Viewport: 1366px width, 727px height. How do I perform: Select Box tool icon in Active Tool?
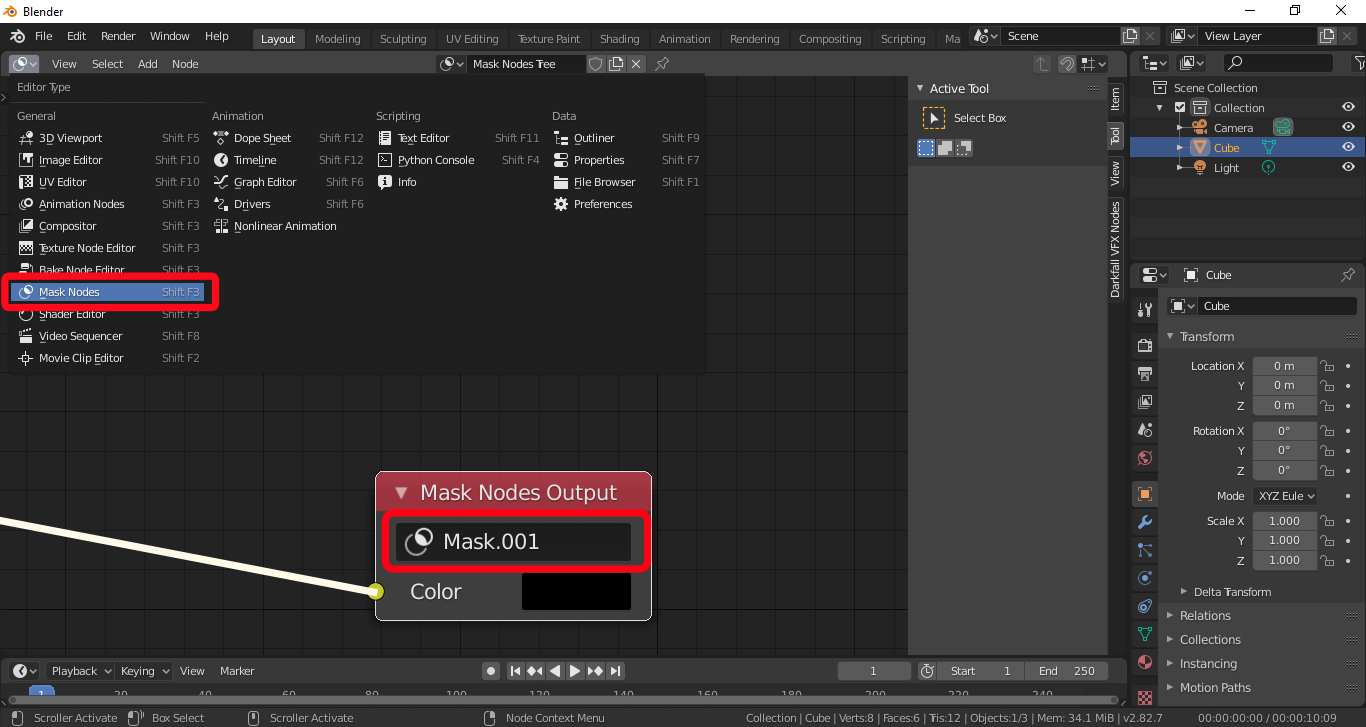click(934, 118)
